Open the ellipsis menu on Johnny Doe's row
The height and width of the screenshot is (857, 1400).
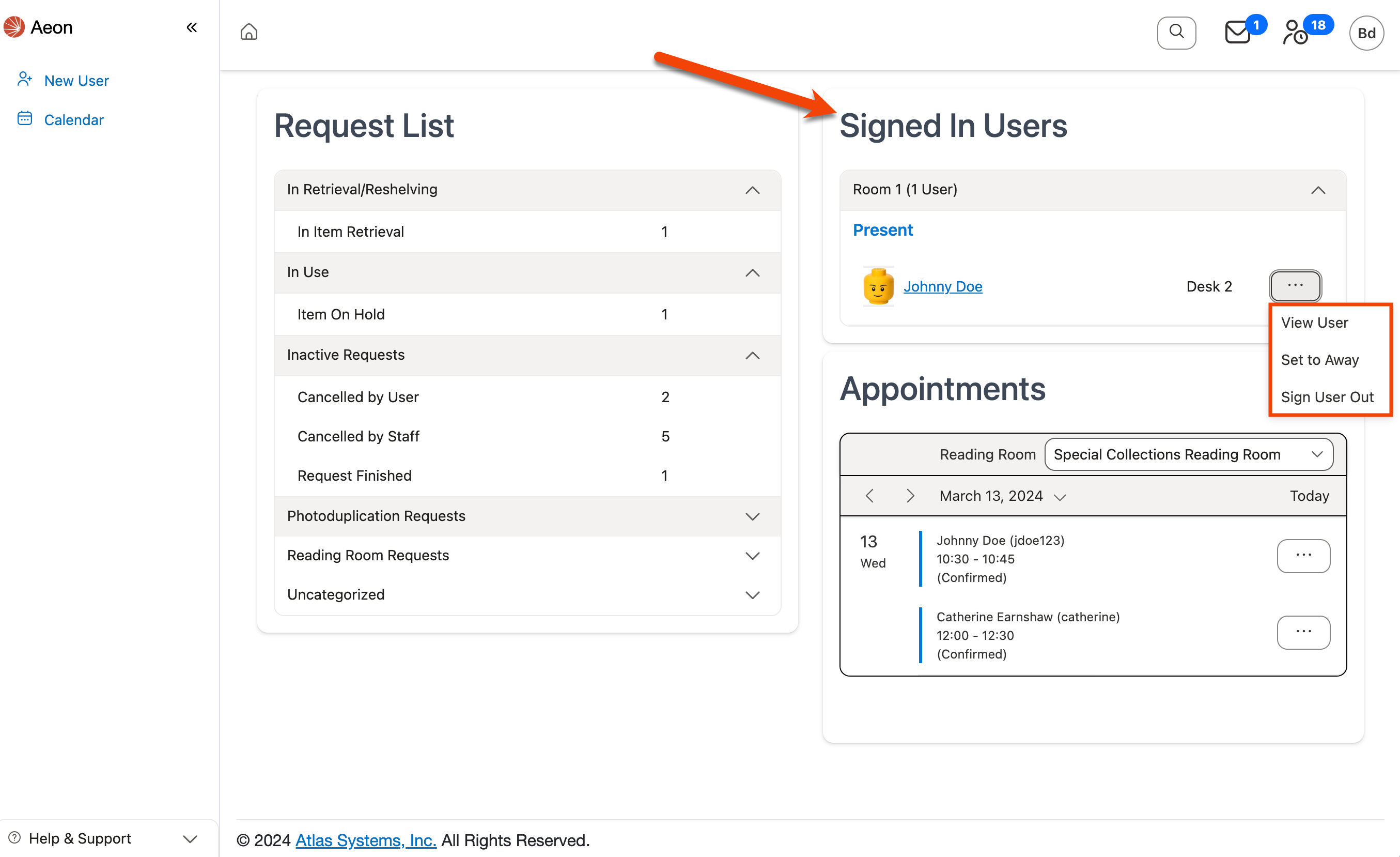1296,286
